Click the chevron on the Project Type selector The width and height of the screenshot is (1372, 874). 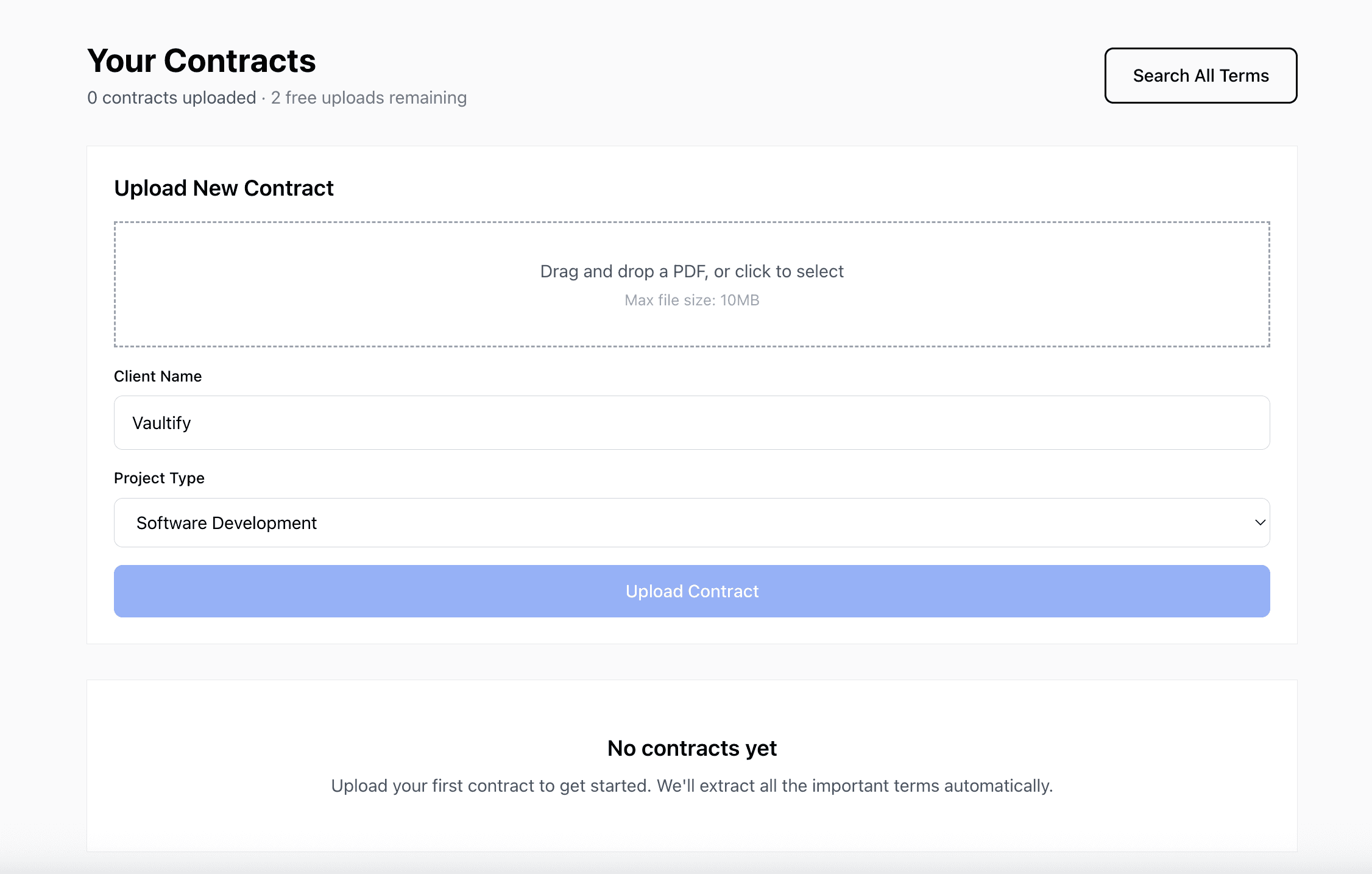(x=1259, y=522)
